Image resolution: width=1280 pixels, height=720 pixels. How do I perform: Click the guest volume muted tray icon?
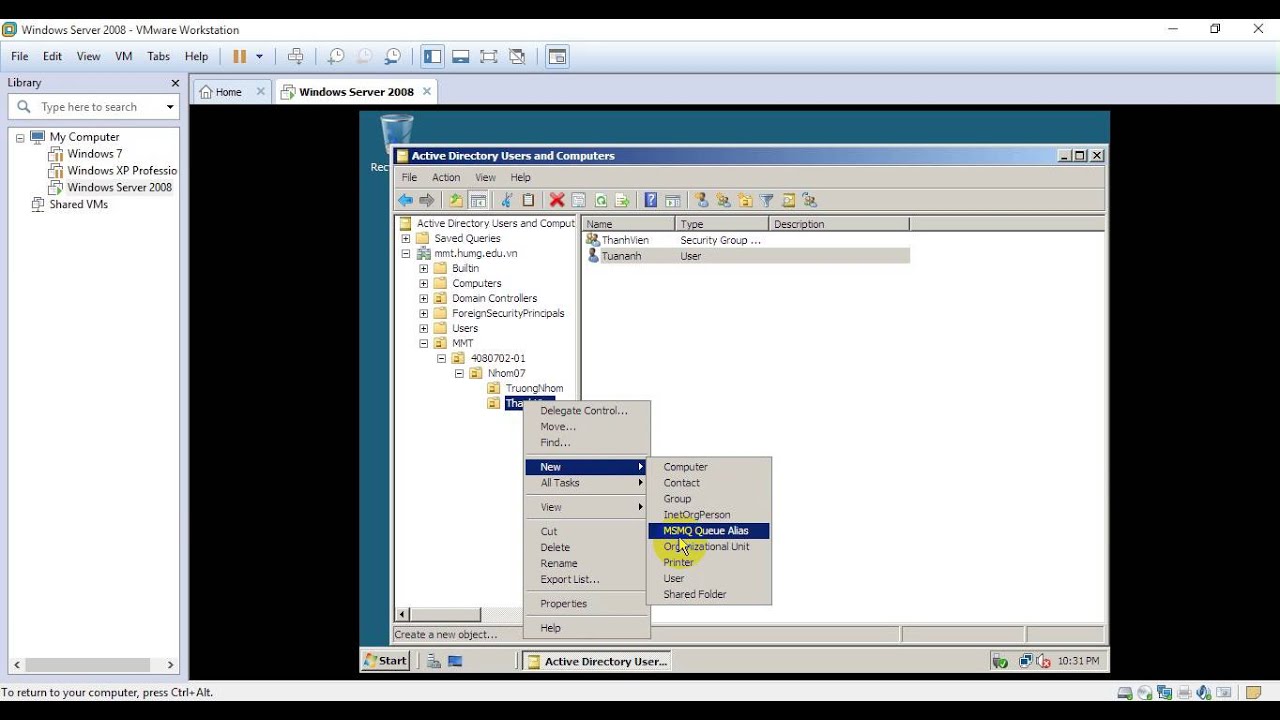1043,661
